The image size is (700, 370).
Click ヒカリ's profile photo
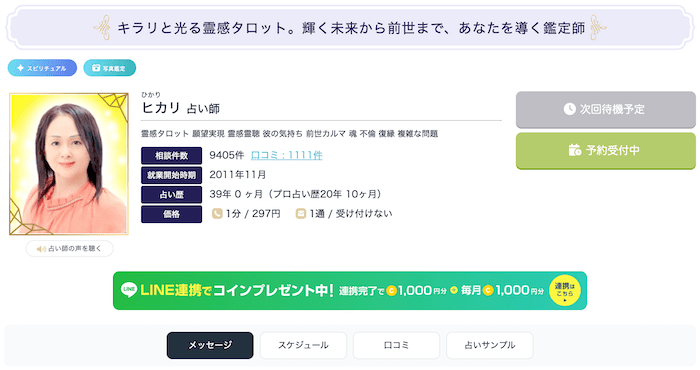69,164
